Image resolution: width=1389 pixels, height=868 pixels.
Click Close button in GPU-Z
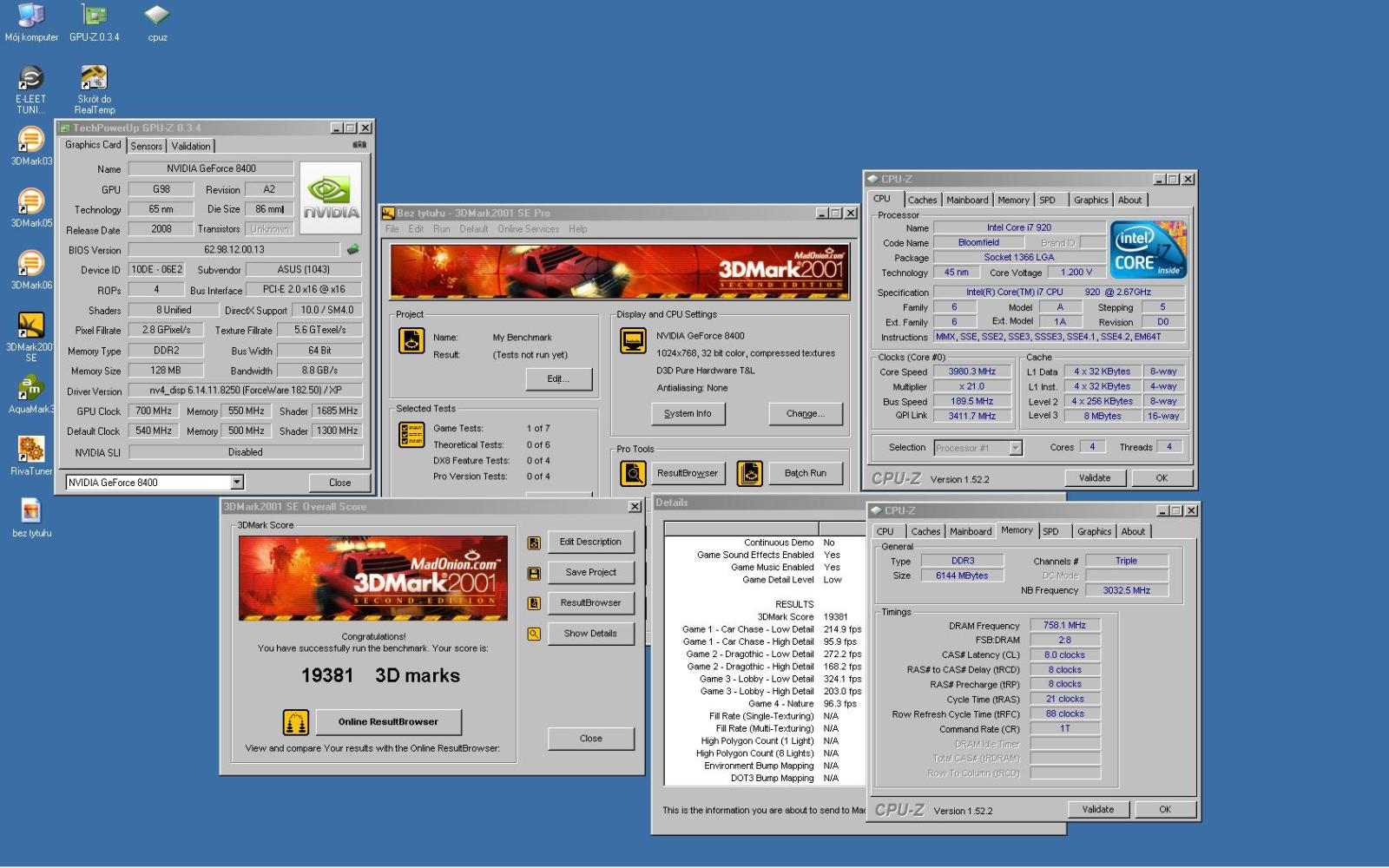tap(339, 483)
